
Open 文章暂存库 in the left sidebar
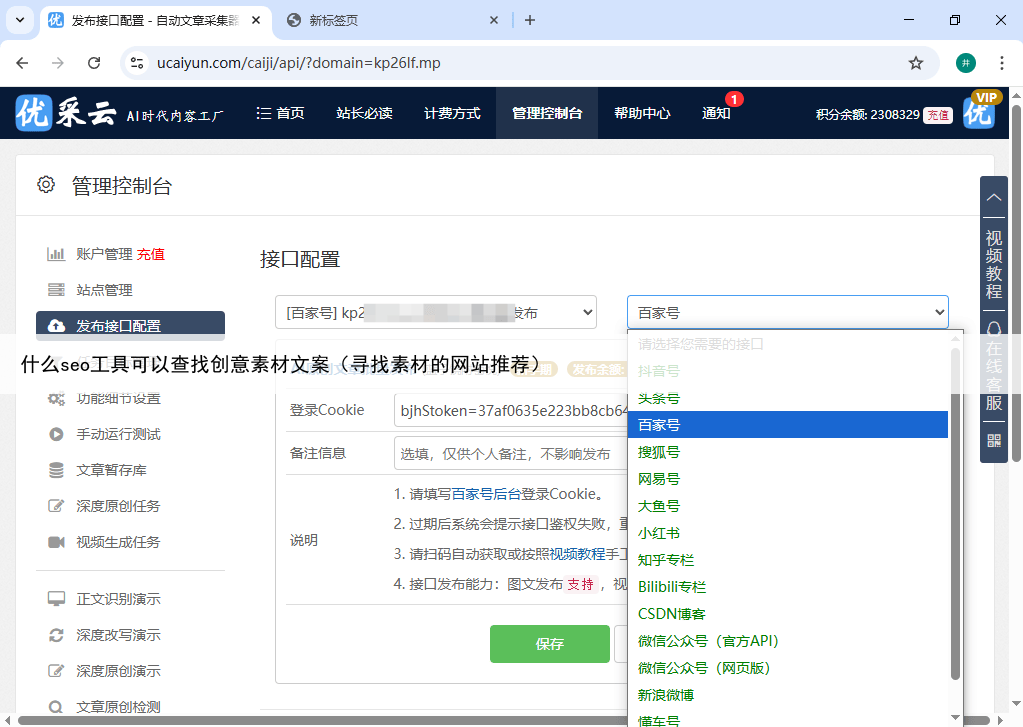pos(111,470)
